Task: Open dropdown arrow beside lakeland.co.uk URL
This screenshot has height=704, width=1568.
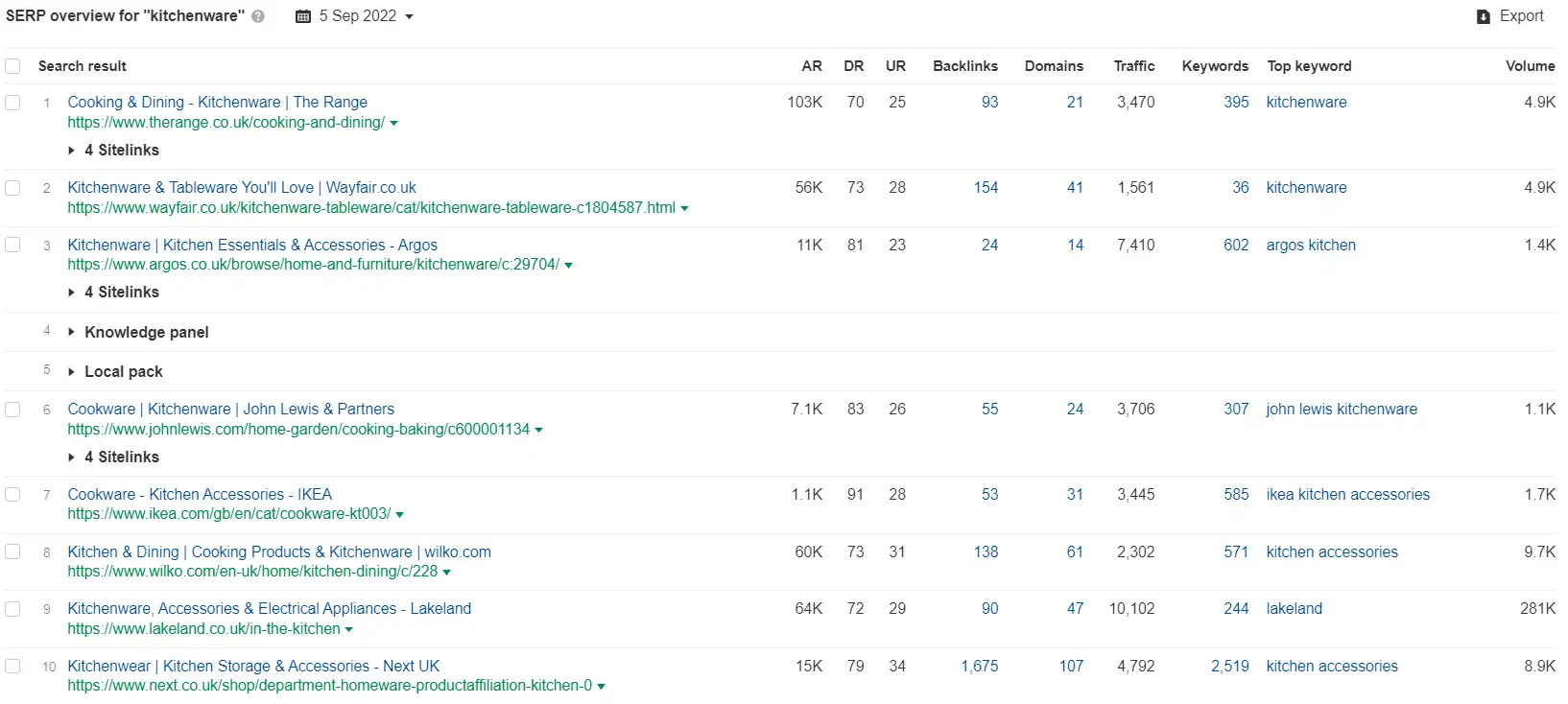Action: pos(348,630)
